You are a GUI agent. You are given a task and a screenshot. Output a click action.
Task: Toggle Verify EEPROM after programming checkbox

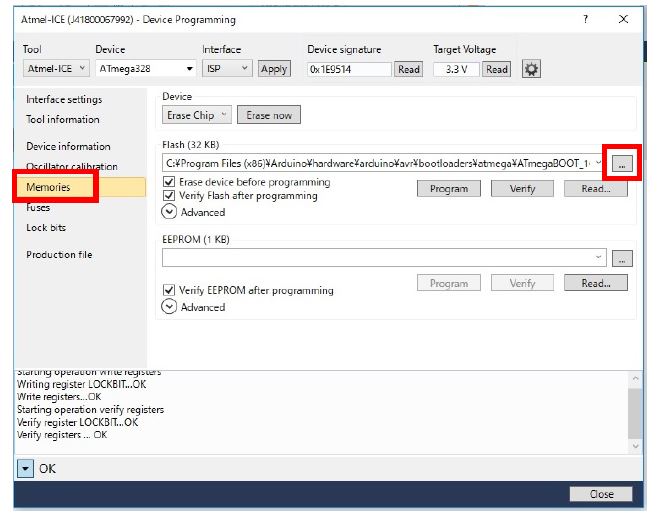tap(169, 290)
